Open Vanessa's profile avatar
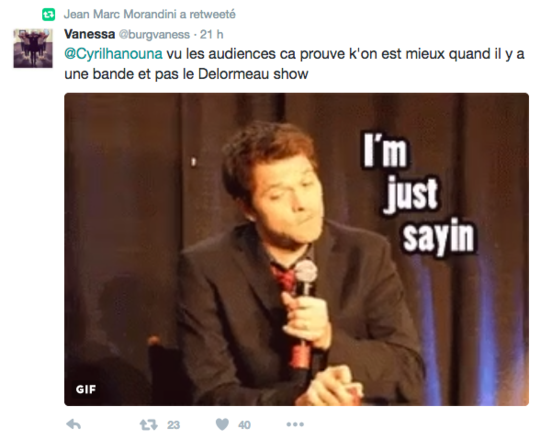540x439 pixels. pyautogui.click(x=33, y=48)
